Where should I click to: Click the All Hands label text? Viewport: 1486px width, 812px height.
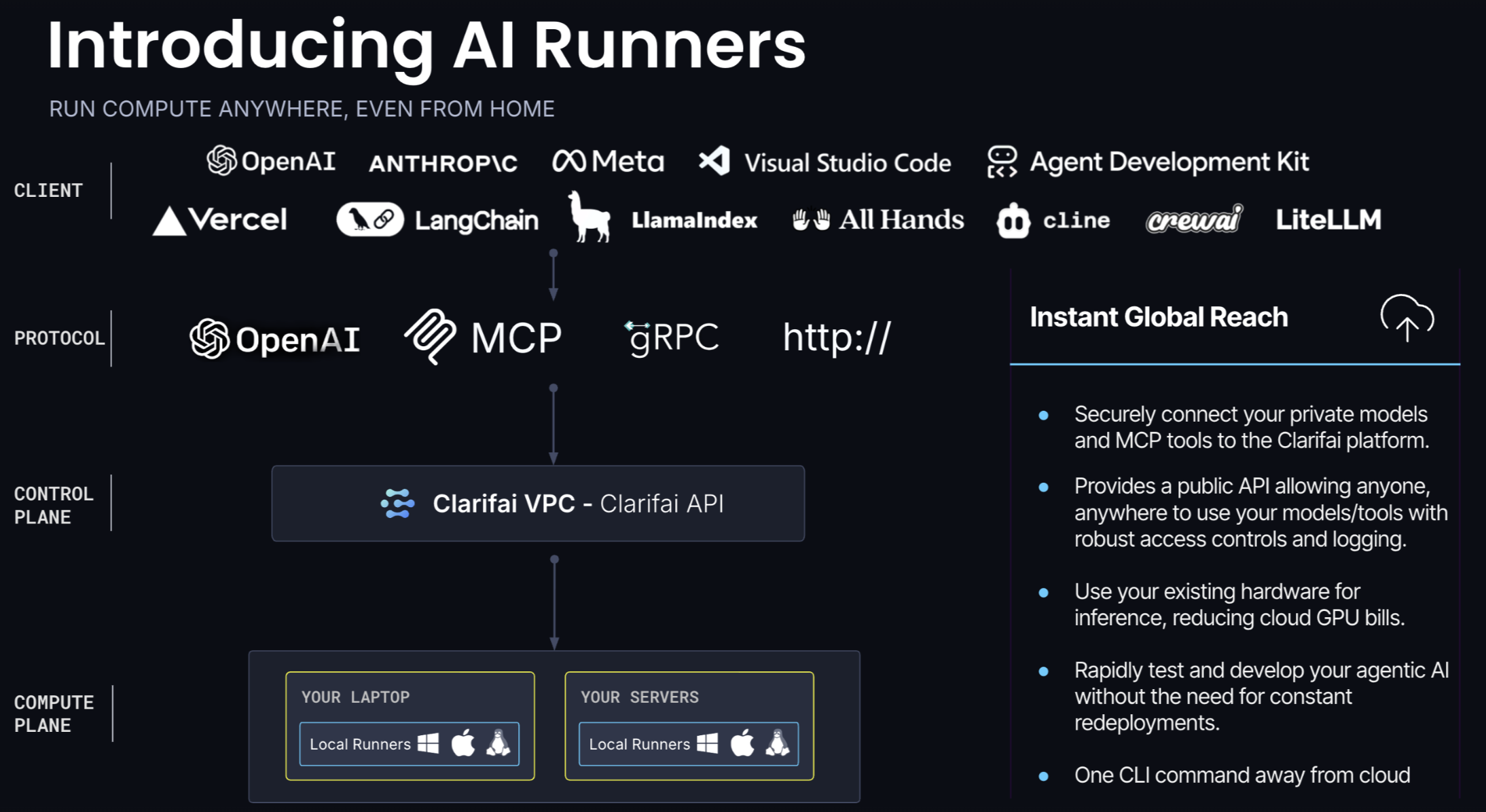[x=901, y=219]
